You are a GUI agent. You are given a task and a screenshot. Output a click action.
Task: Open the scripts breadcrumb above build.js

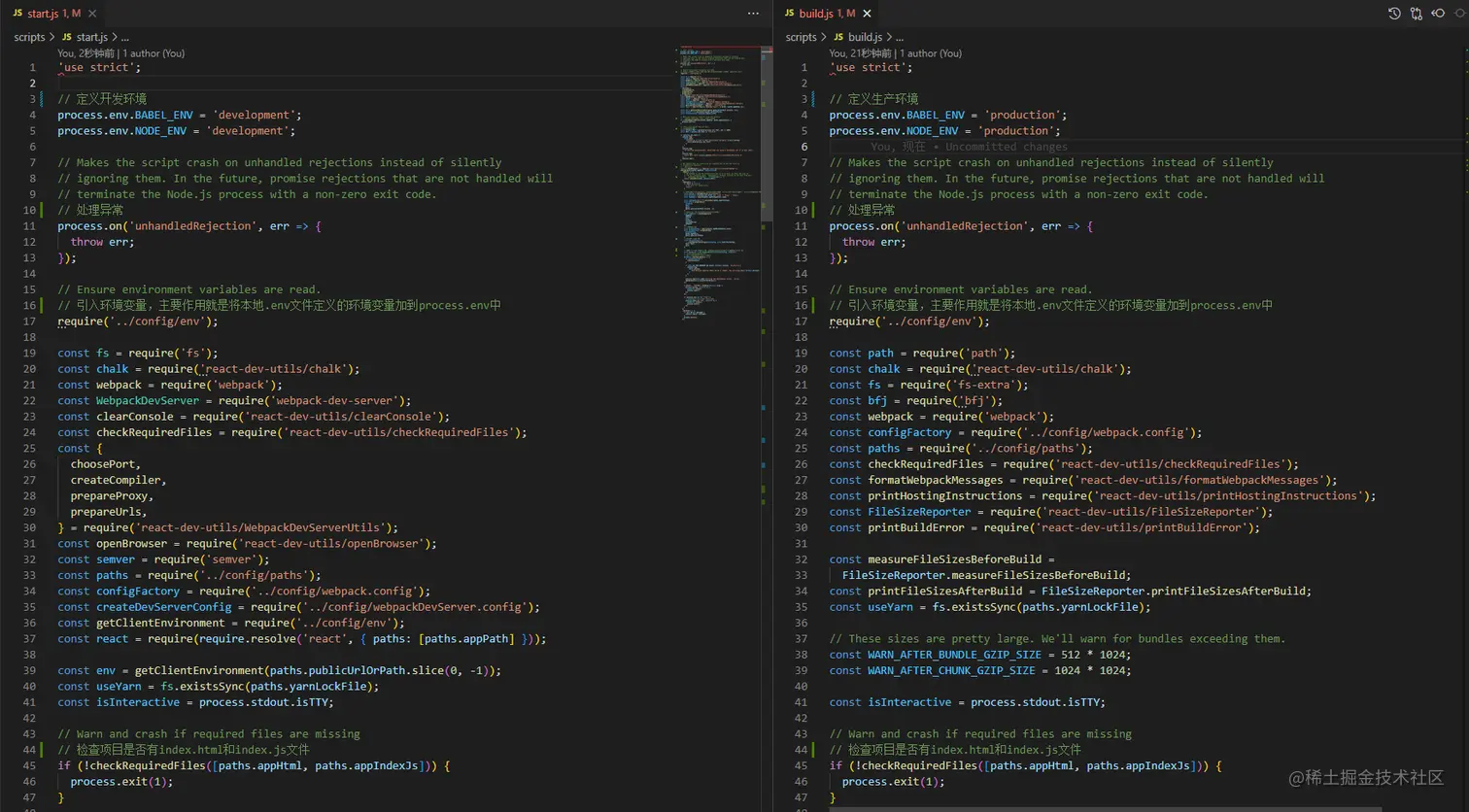point(801,37)
